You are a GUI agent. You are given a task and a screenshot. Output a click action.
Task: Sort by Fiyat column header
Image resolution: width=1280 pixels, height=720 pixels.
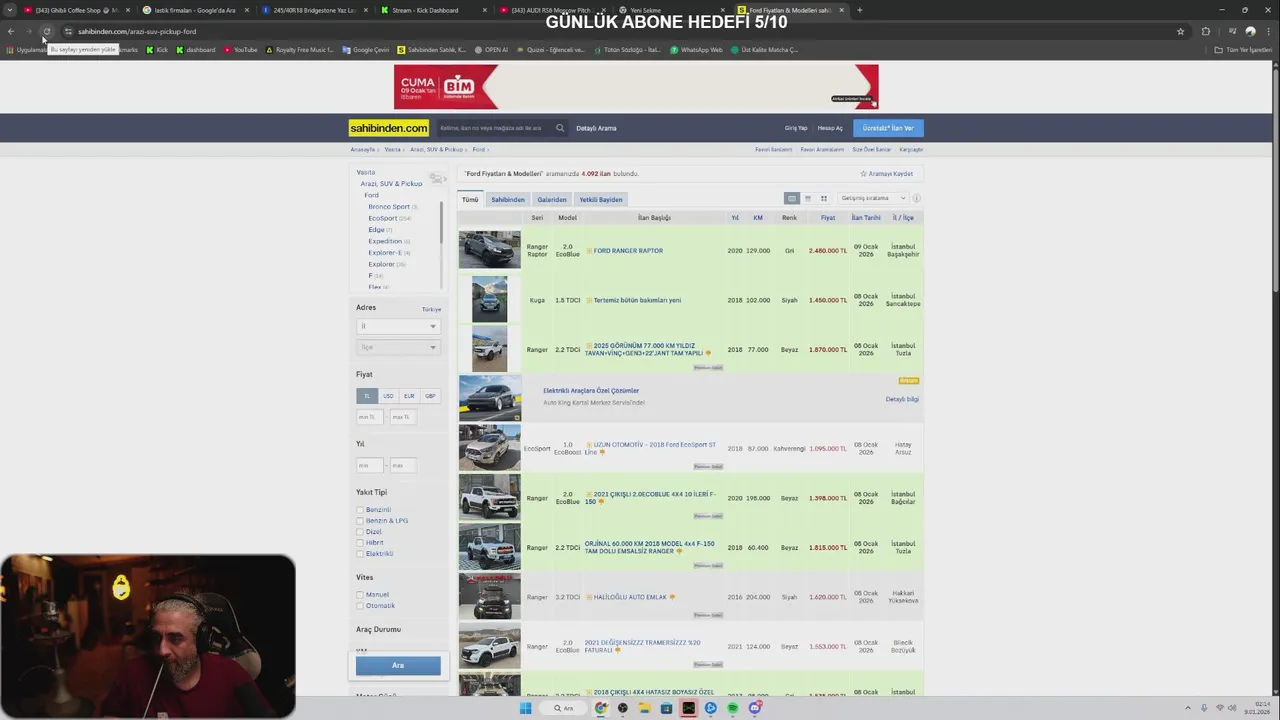(828, 218)
